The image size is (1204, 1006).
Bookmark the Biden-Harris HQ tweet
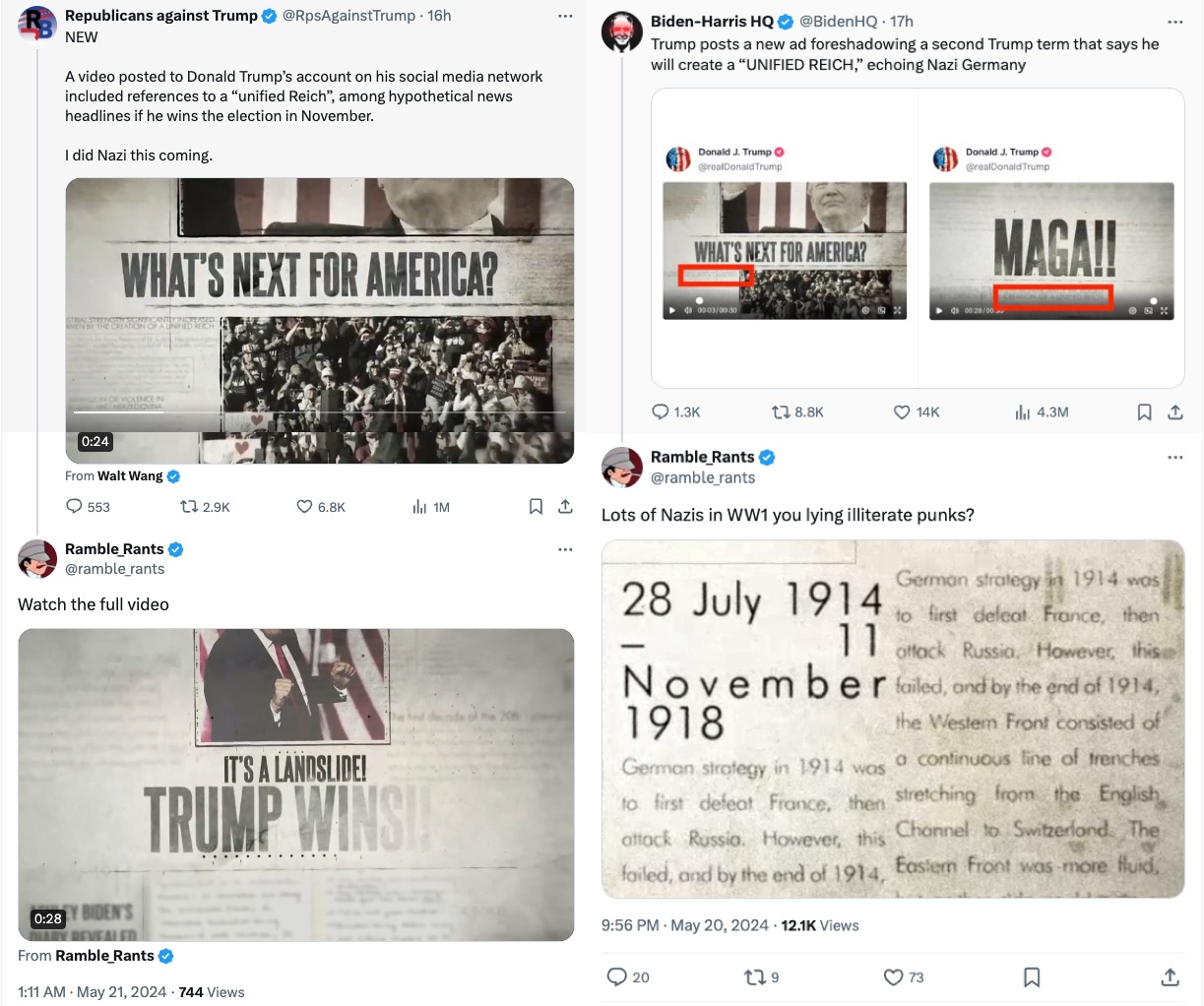coord(1144,412)
